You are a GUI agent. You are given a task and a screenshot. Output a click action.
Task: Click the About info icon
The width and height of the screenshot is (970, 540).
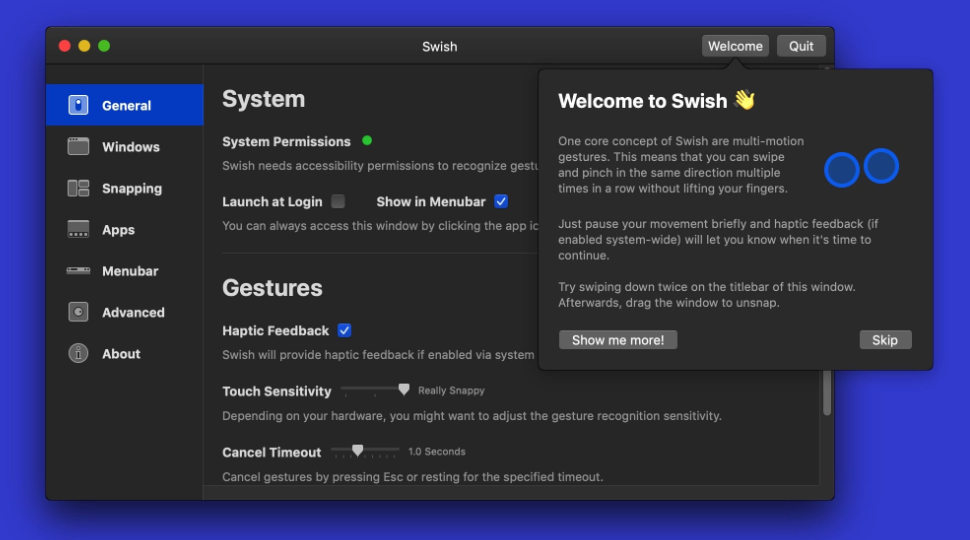coord(78,353)
